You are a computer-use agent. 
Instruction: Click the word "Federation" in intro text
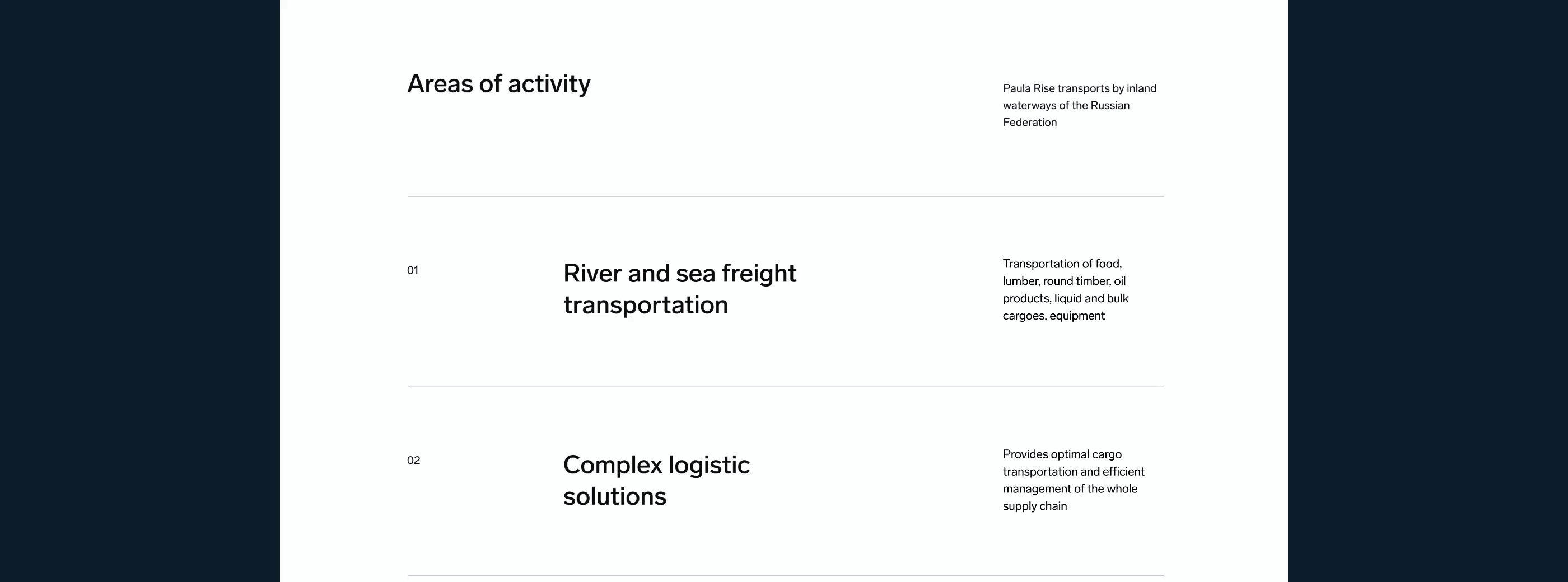1030,122
